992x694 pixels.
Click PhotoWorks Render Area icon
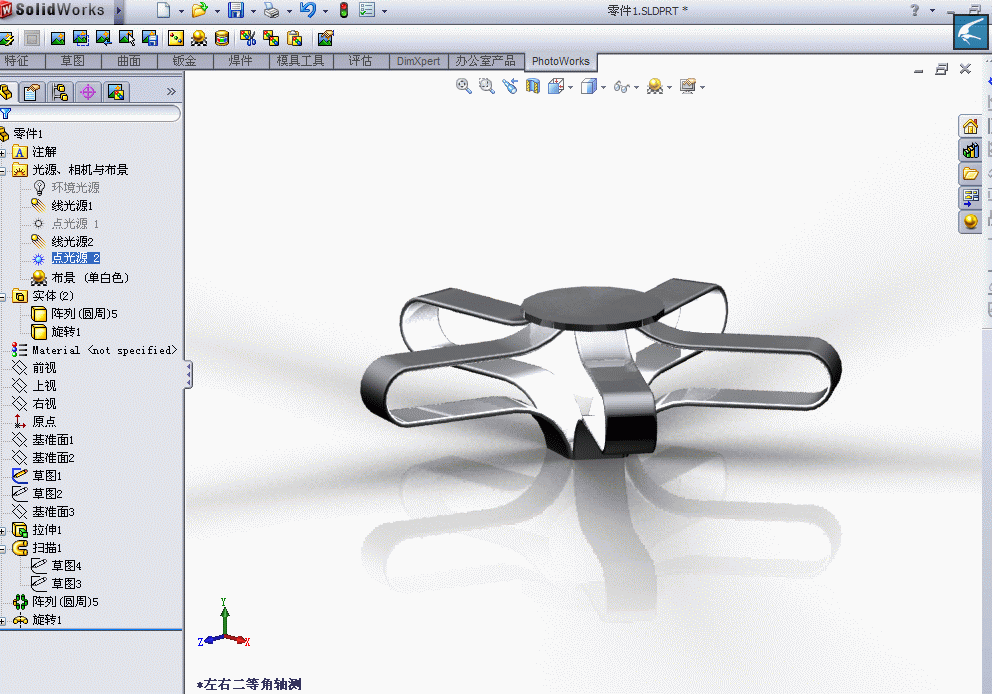coord(80,39)
